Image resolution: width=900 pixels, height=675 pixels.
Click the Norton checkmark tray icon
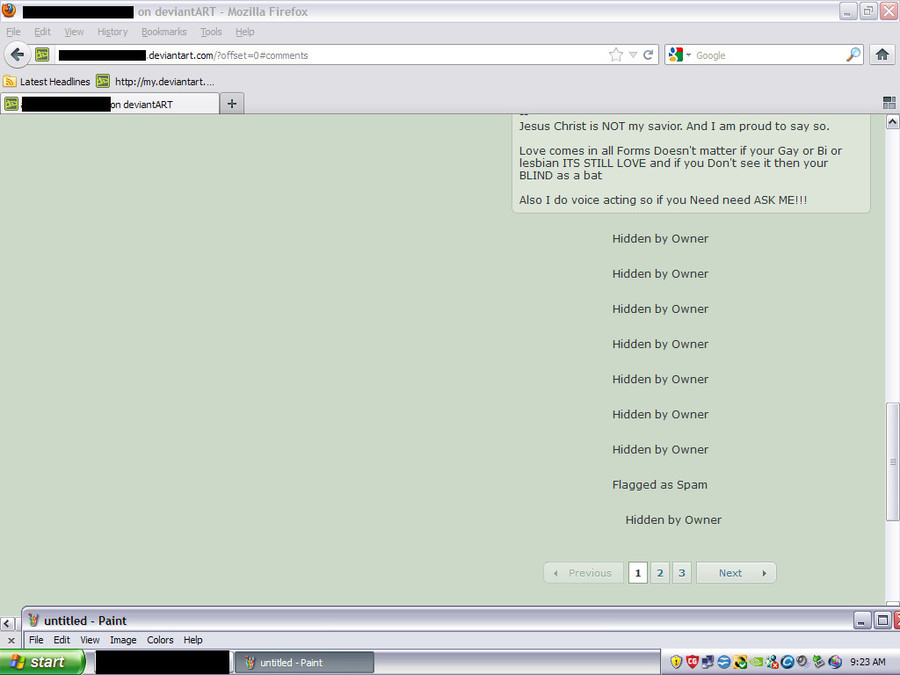coord(740,662)
